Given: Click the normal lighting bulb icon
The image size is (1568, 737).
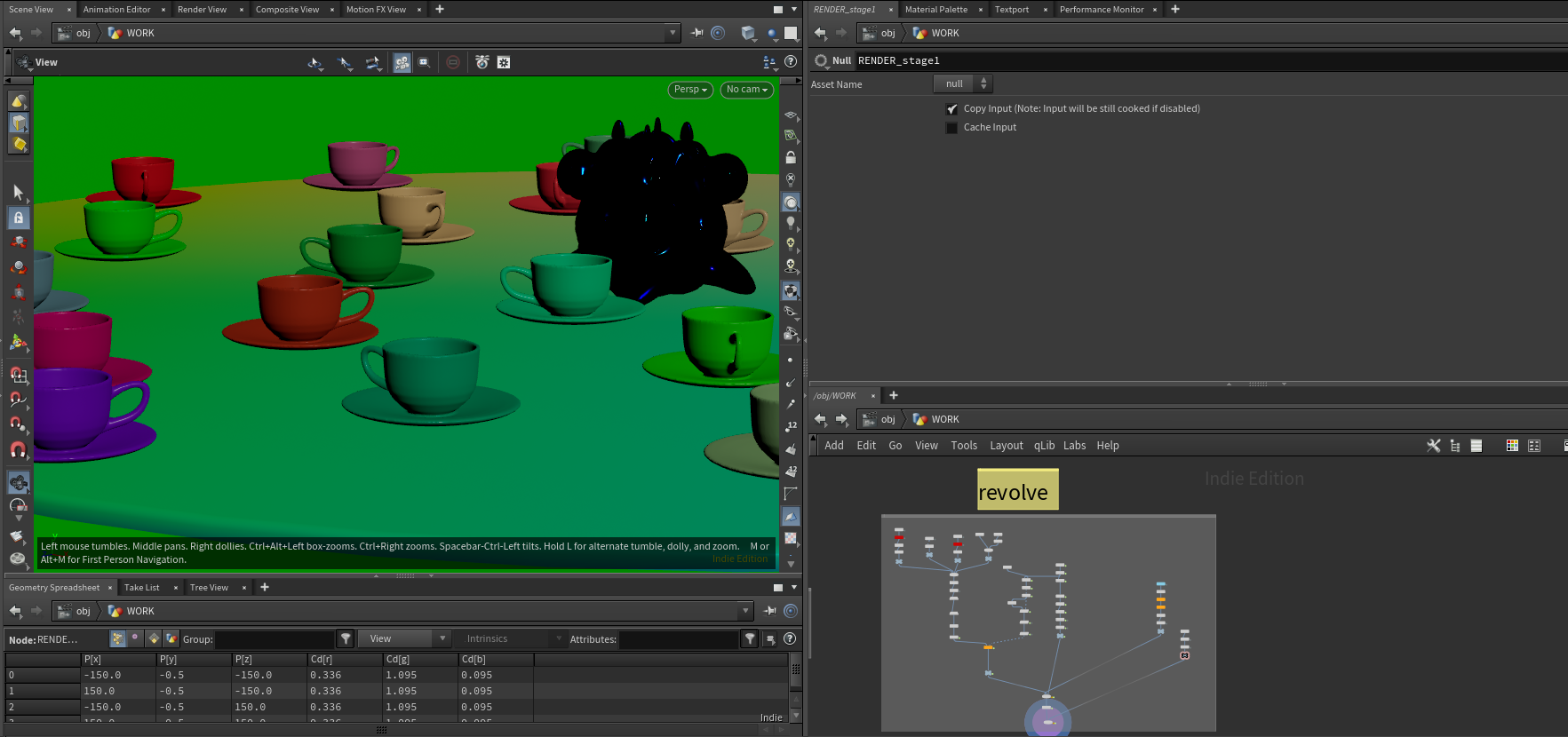Looking at the screenshot, I should (x=790, y=223).
